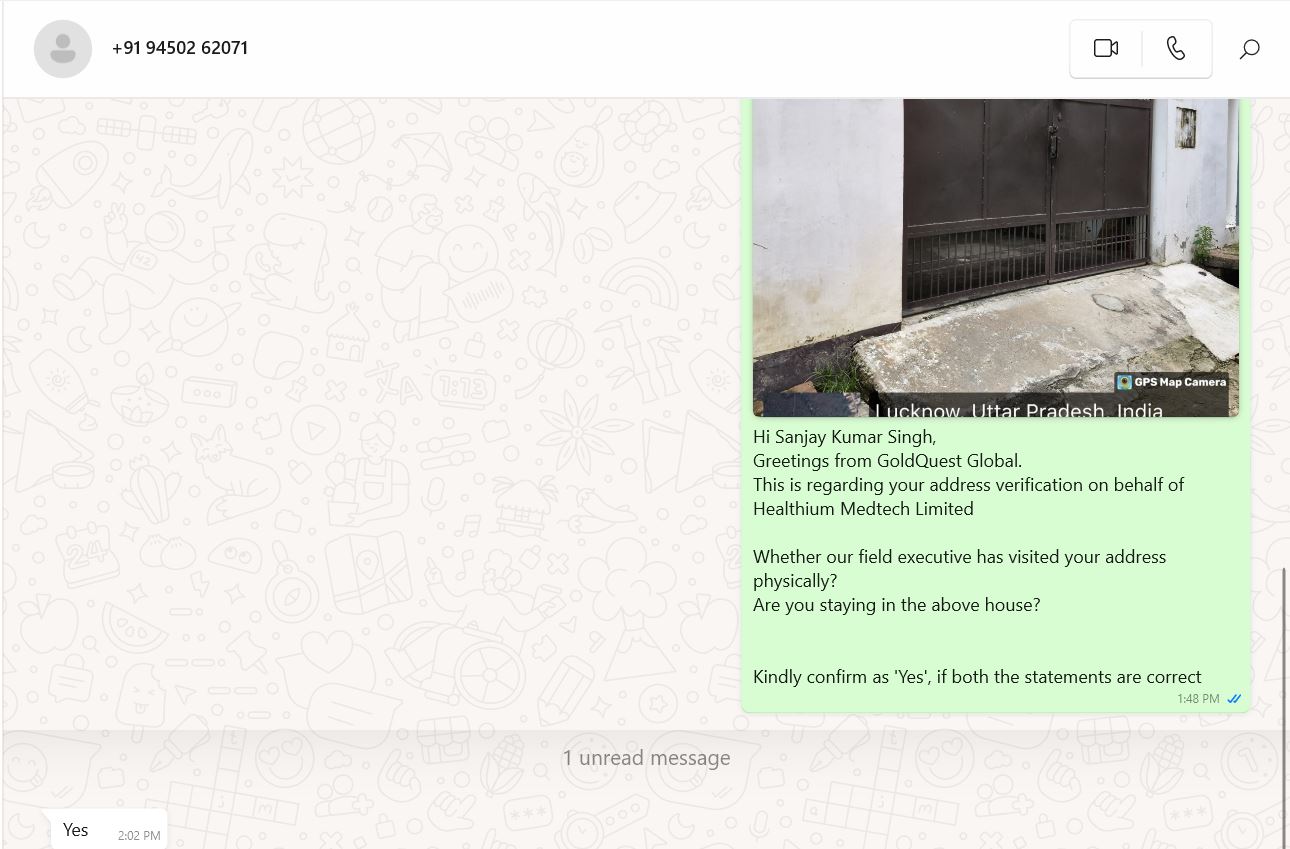
Task: Open the gate photo attachment
Action: pyautogui.click(x=996, y=257)
